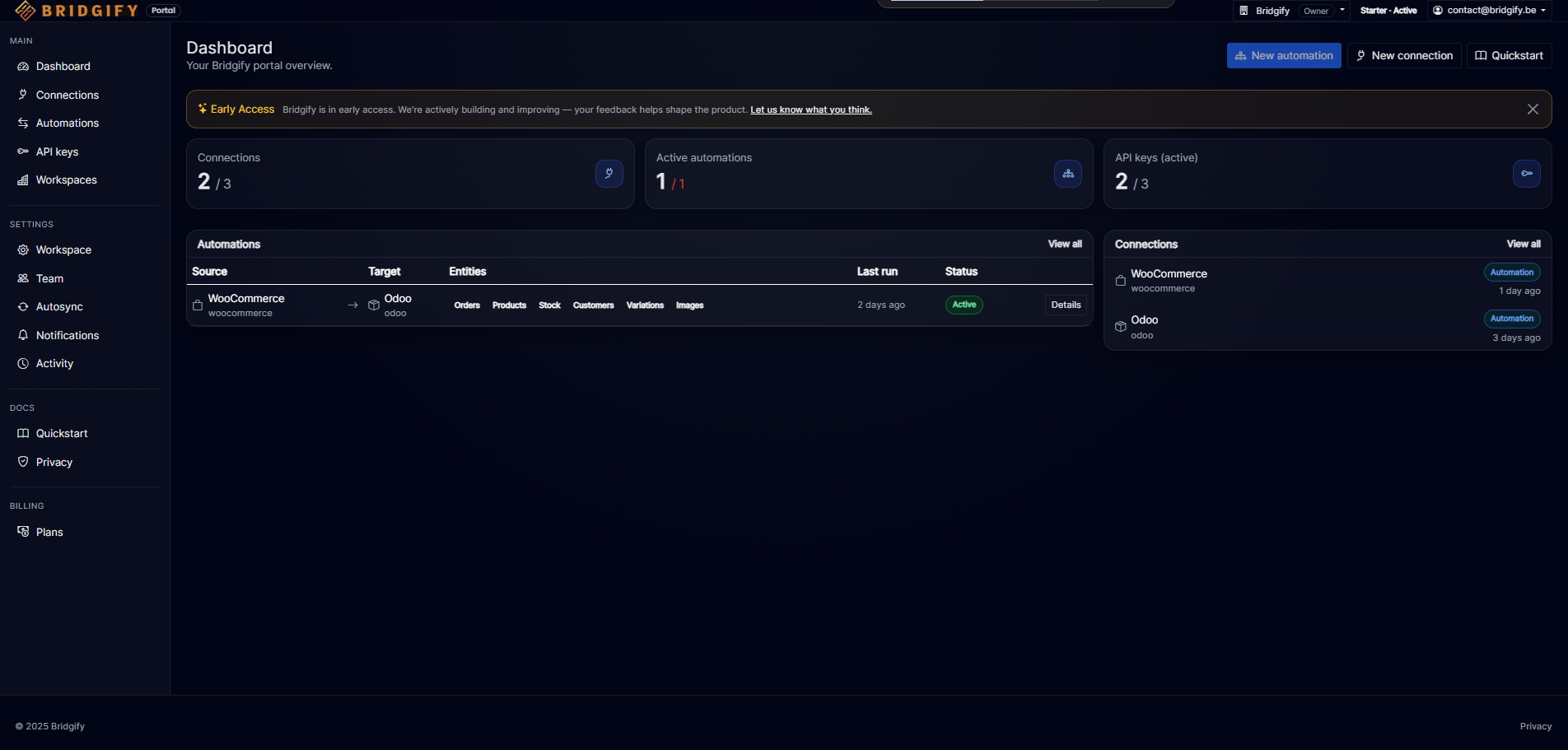Expand the contact@bridgify.be account menu
Screen dimensions: 1568x750
1490,11
